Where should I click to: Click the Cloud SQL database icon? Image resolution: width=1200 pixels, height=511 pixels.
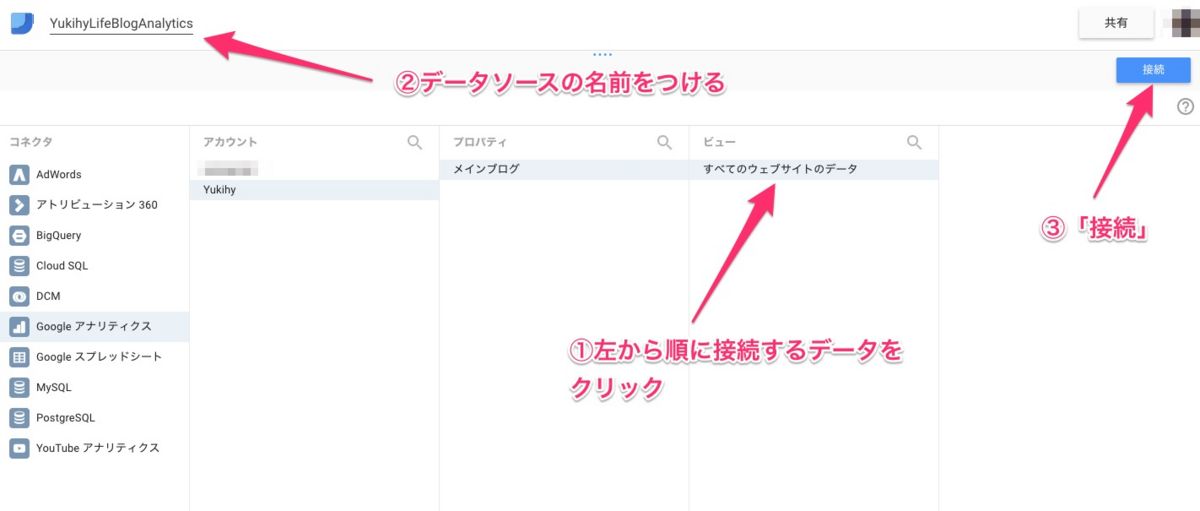point(19,266)
